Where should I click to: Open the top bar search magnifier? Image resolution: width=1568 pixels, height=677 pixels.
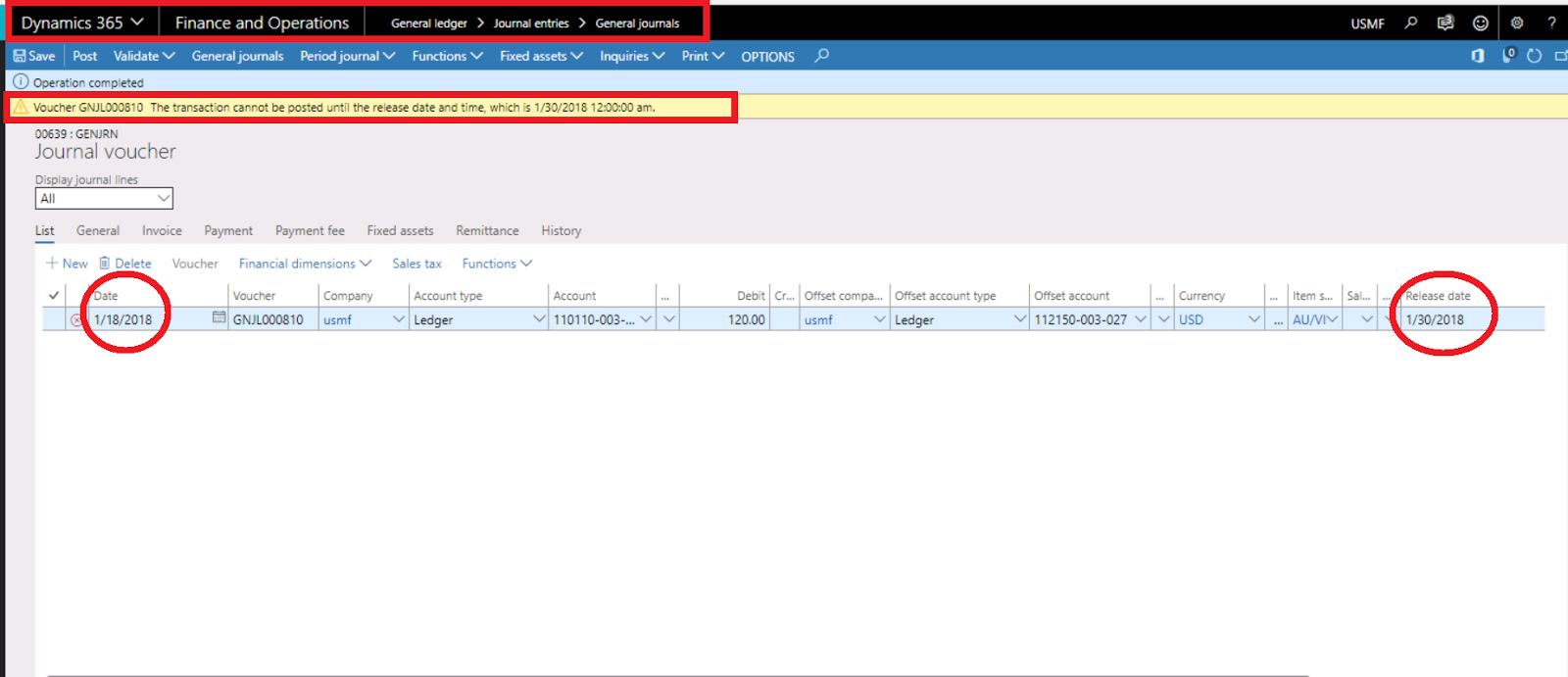point(1411,23)
